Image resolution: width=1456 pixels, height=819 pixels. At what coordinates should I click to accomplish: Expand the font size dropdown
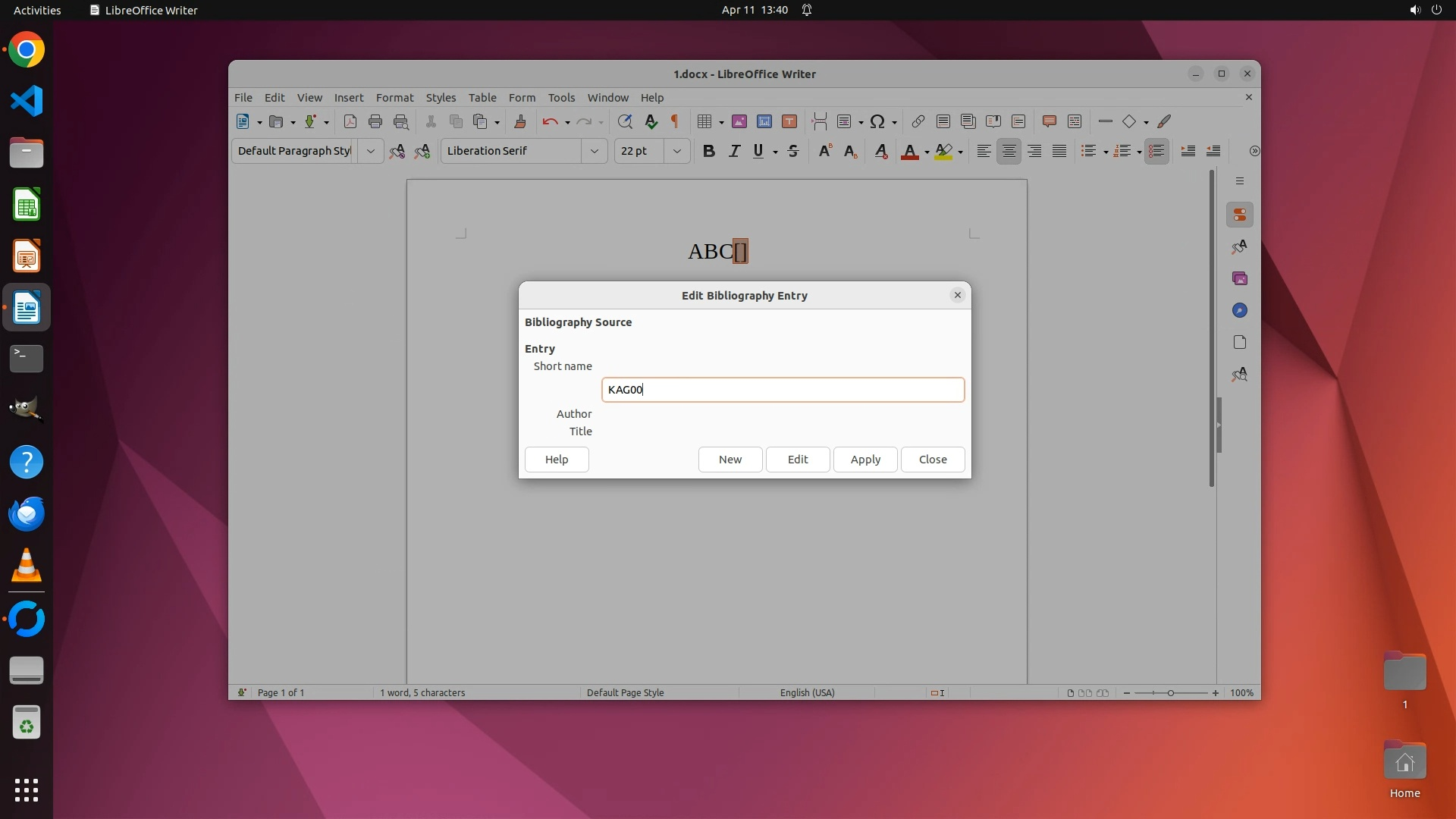tap(677, 151)
